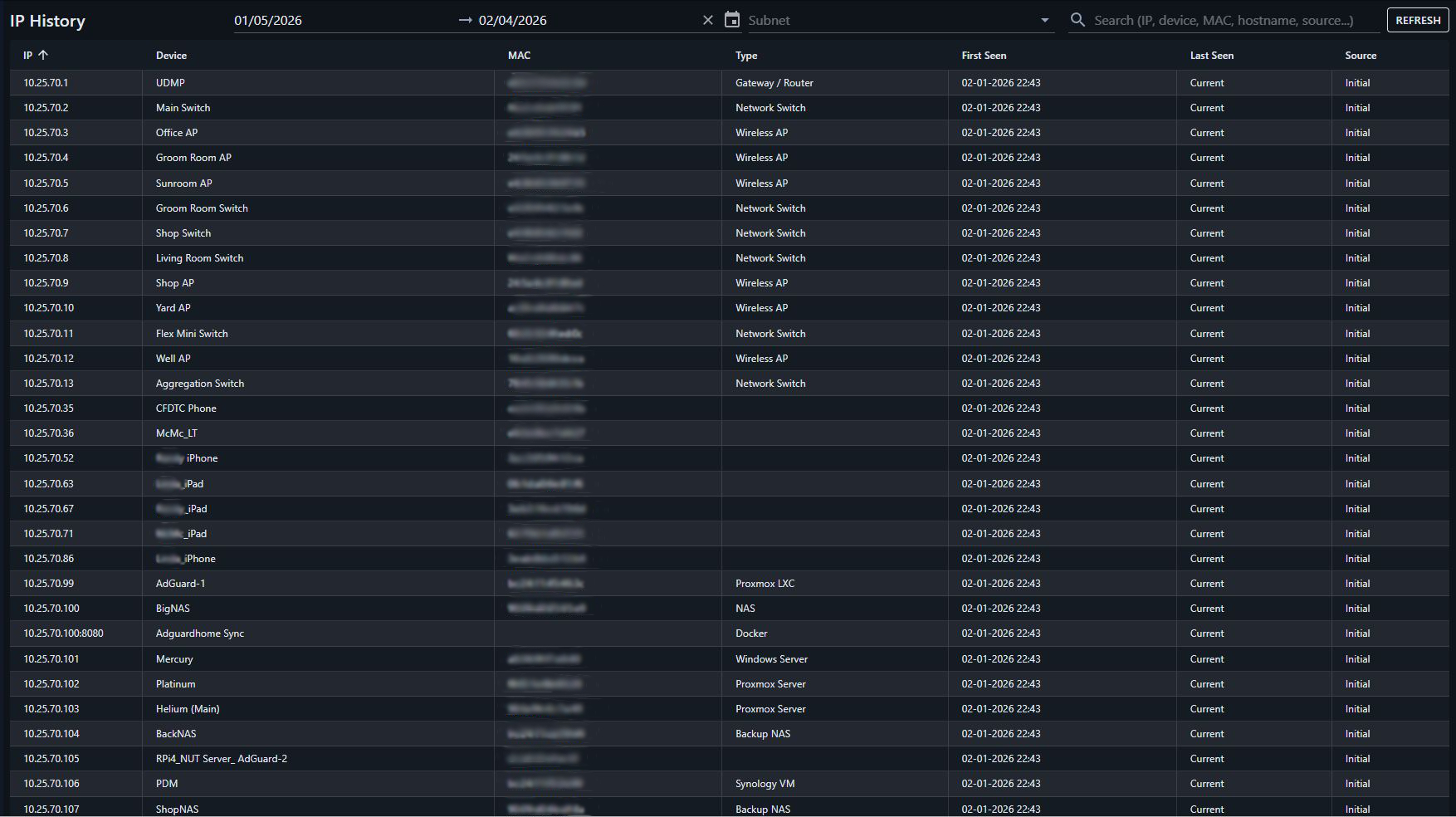
Task: Click the start date 01/05/2026 field
Action: [268, 20]
